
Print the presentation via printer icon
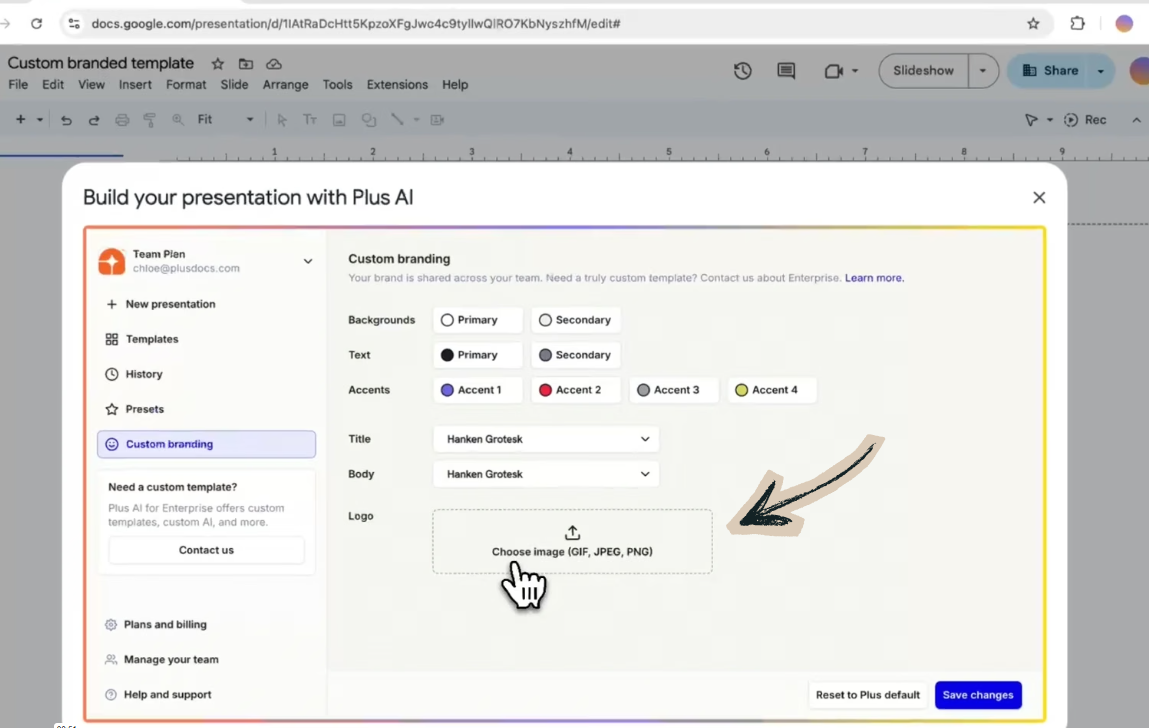(122, 120)
